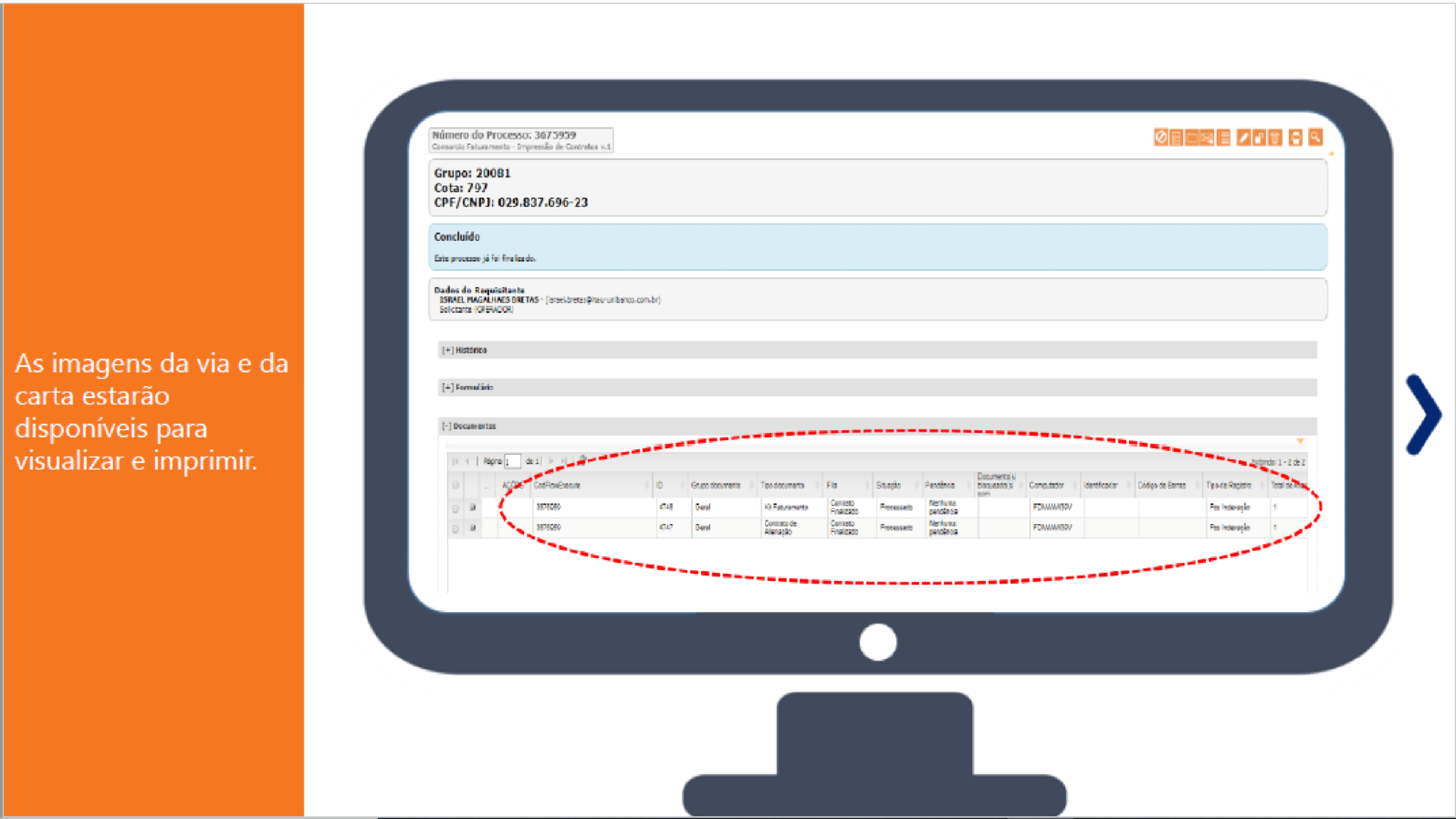The height and width of the screenshot is (819, 1456).
Task: Click the trash delete icon
Action: [1275, 137]
